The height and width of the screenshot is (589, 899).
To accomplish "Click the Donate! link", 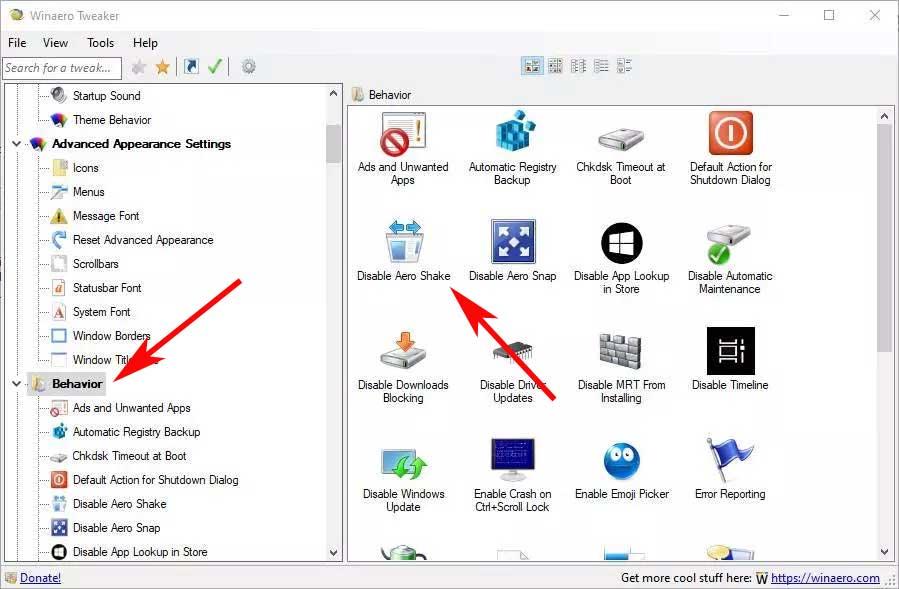I will pos(40,578).
